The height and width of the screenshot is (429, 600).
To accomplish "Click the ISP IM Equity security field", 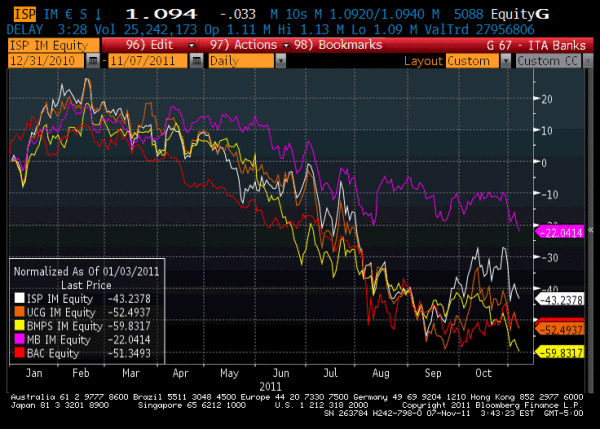I will click(54, 46).
